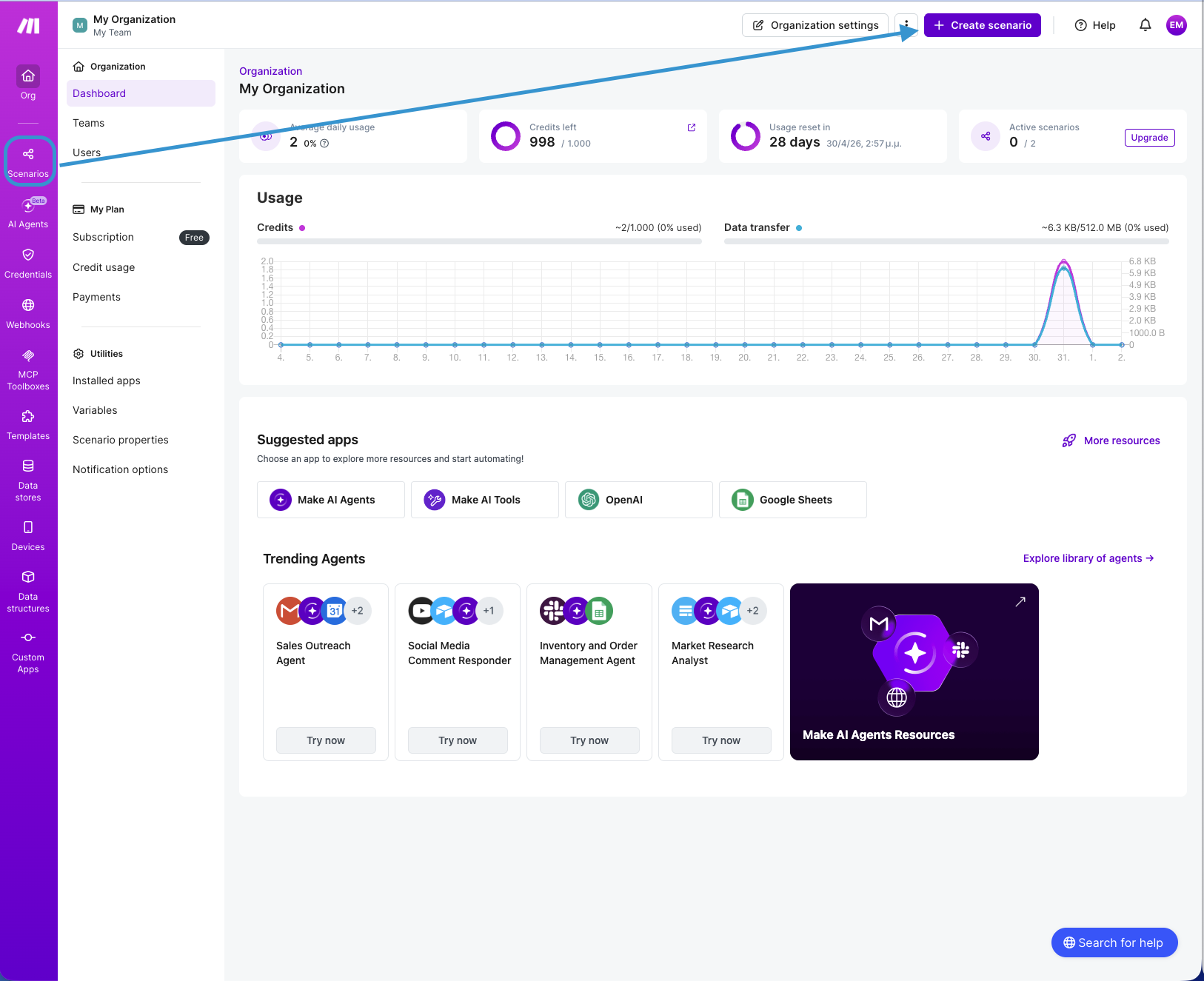1204x981 pixels.
Task: Choose the OpenAI suggested app
Action: (x=639, y=500)
